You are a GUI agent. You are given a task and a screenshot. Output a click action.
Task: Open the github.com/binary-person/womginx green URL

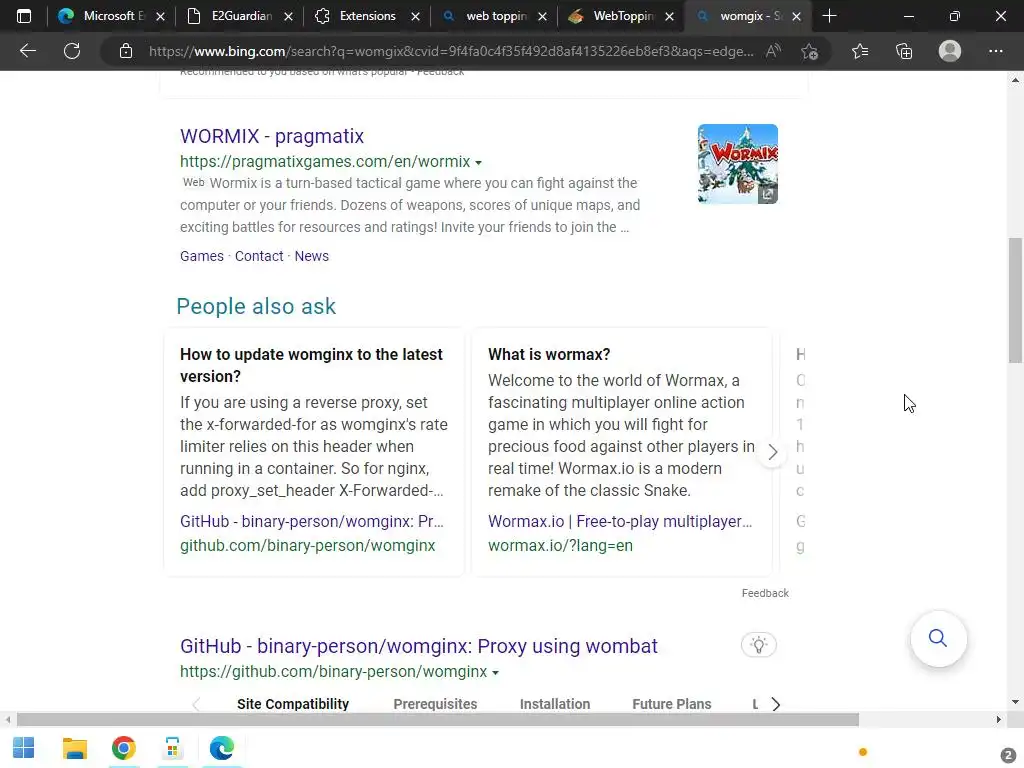click(308, 545)
